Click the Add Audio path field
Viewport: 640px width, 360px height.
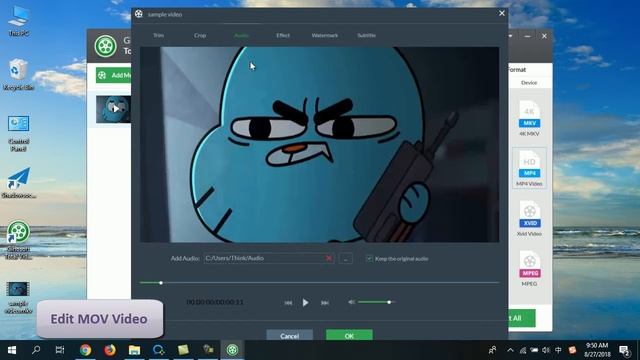(269, 258)
